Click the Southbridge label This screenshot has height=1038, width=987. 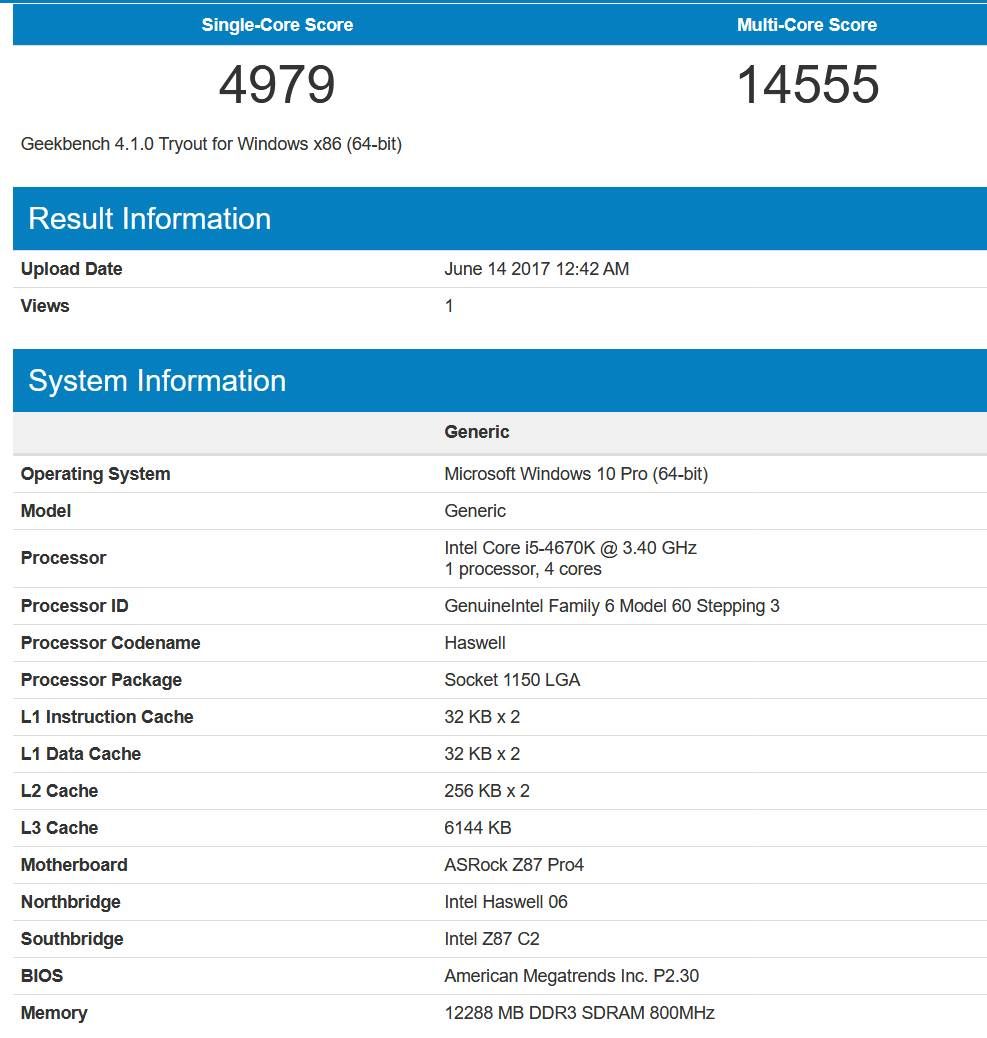(72, 939)
